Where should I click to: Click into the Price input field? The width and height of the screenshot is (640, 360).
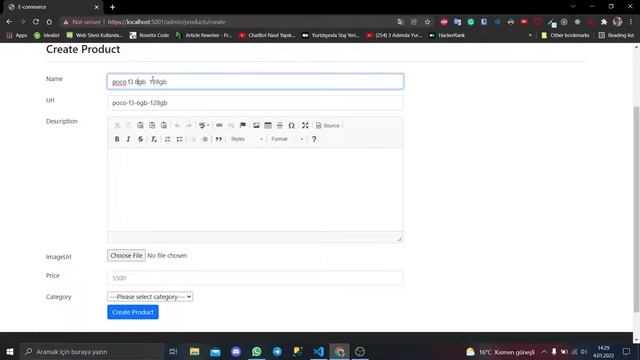click(x=256, y=278)
